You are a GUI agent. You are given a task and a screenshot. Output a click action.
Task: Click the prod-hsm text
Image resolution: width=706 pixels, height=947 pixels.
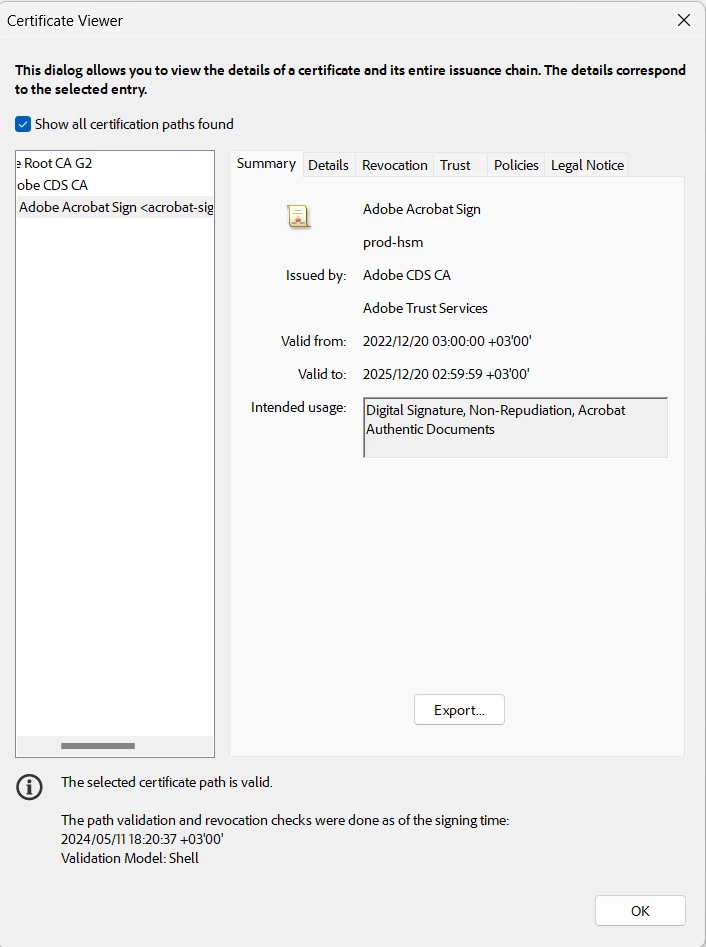click(x=393, y=242)
